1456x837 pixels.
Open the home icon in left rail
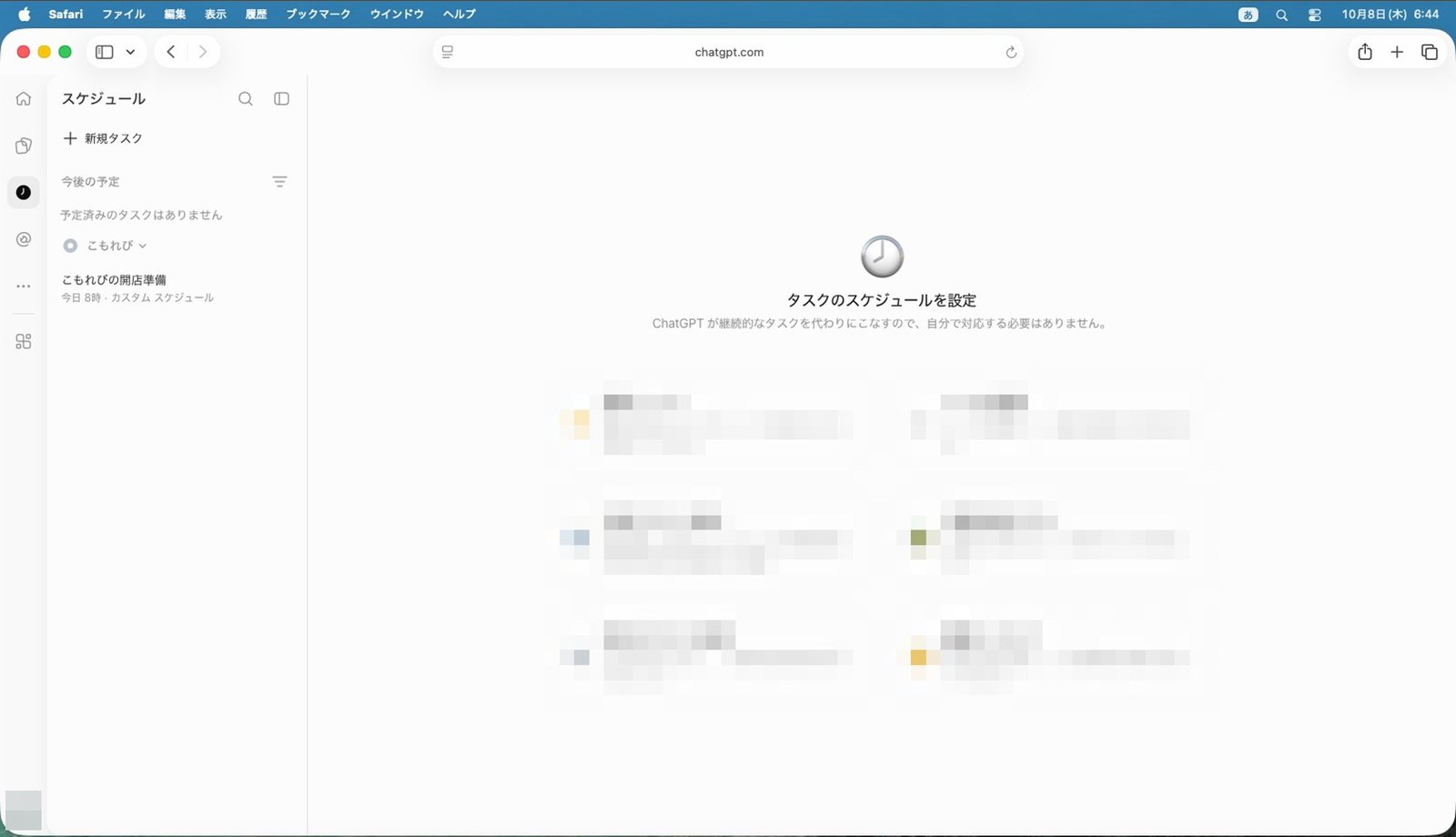24,98
